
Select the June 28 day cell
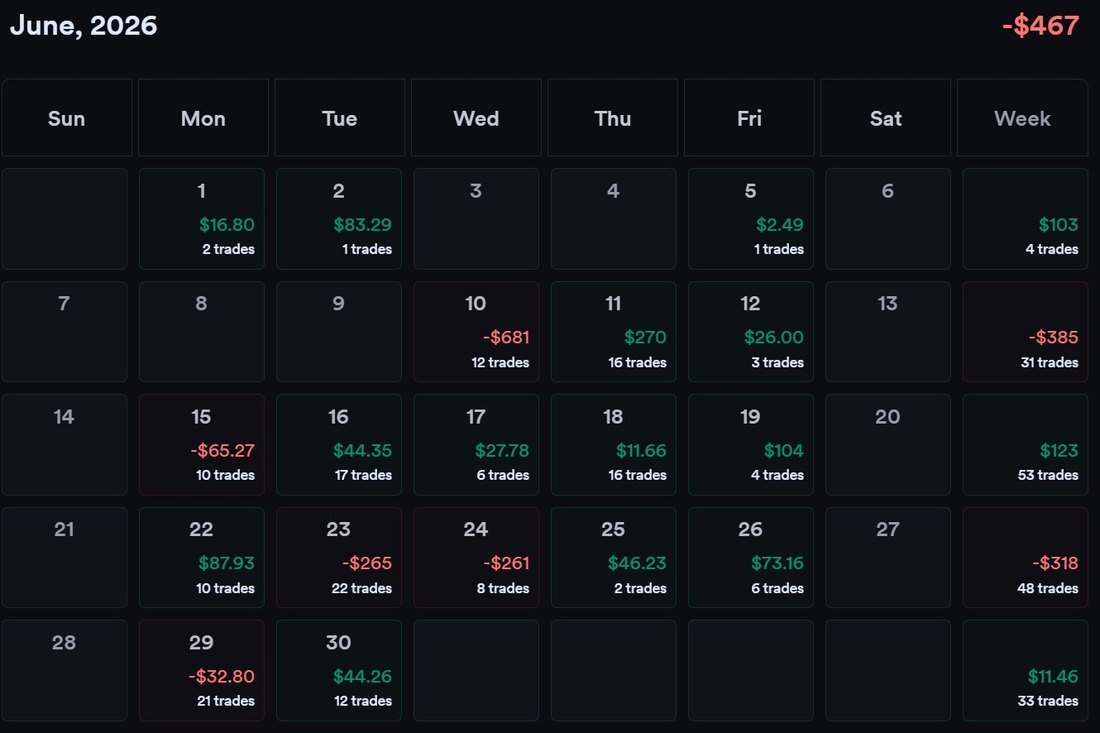point(65,671)
